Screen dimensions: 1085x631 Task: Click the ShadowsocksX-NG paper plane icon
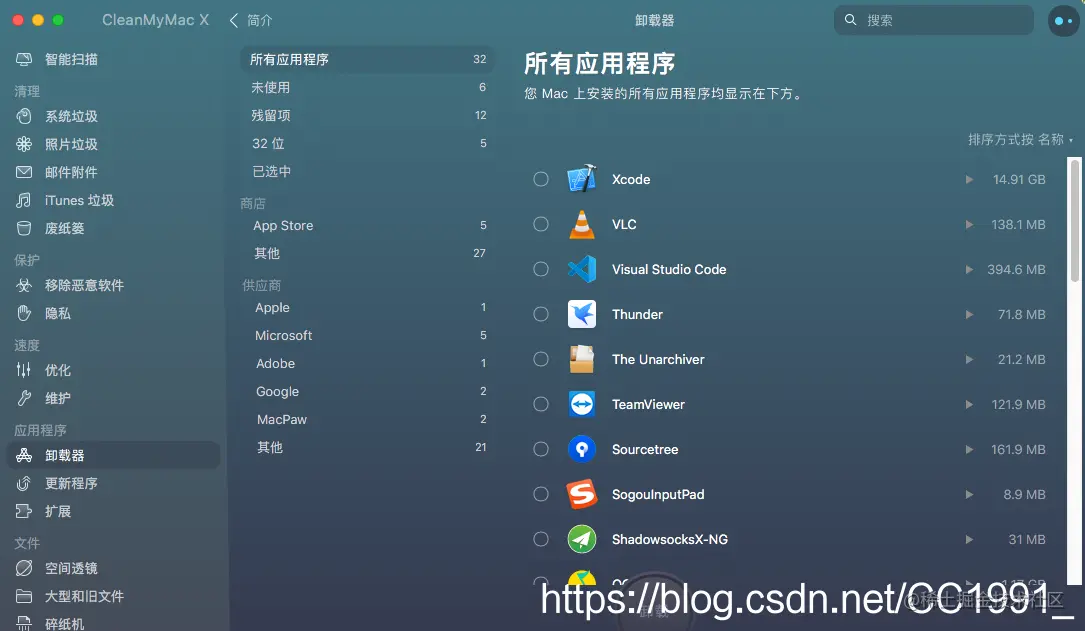pos(582,539)
